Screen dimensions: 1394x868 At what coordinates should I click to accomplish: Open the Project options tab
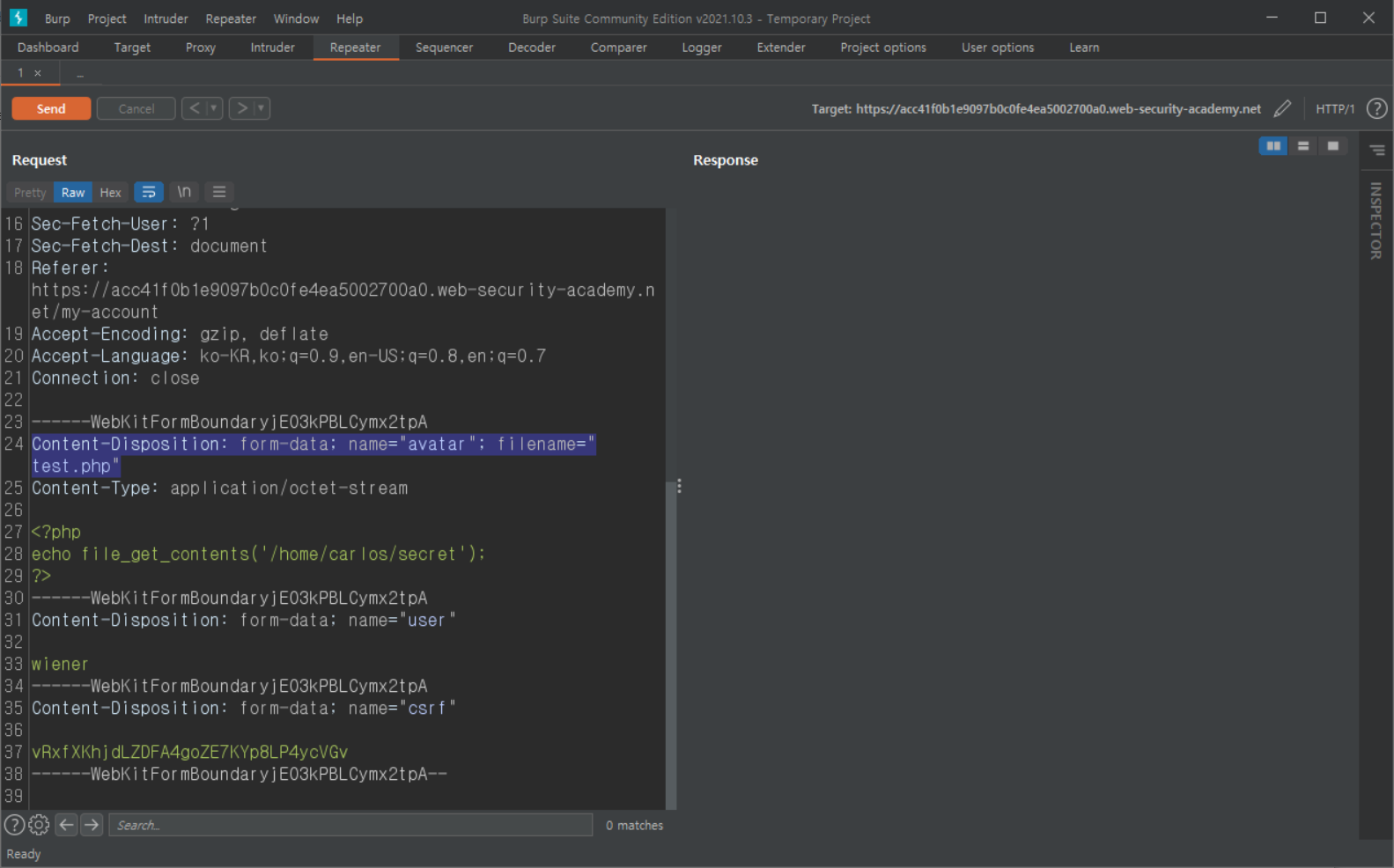[x=883, y=48]
